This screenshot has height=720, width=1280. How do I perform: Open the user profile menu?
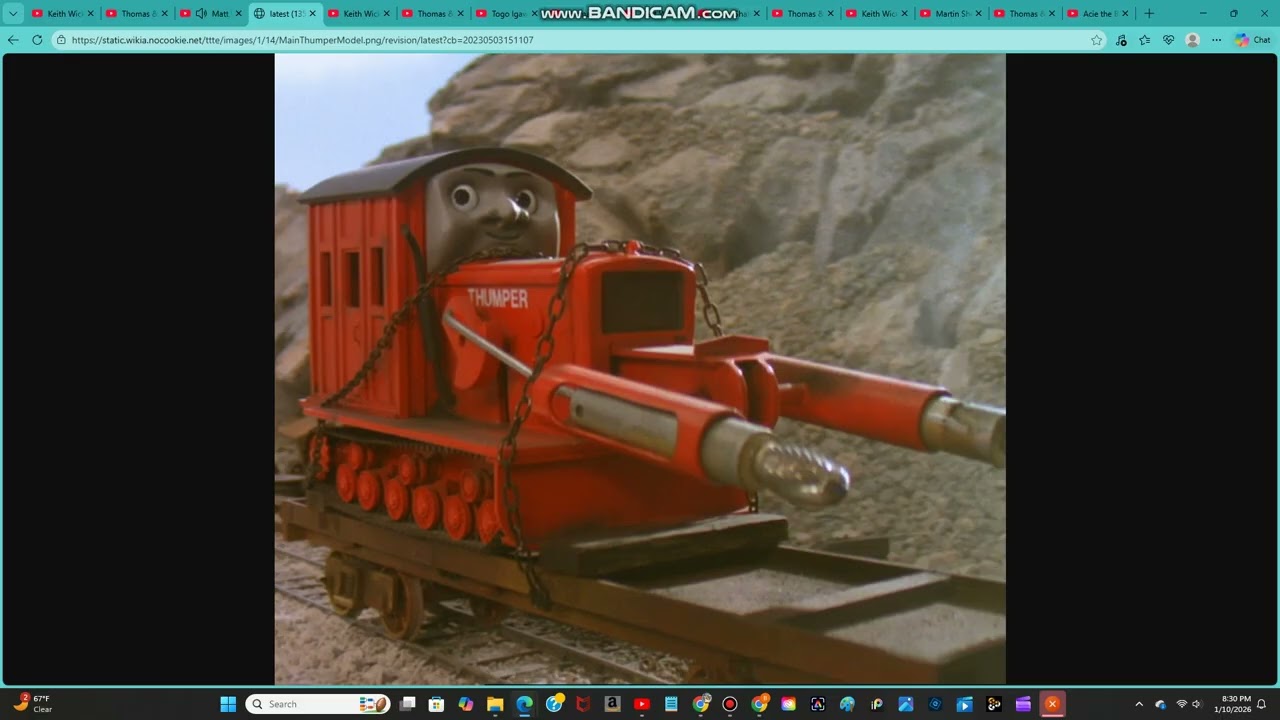[x=1192, y=40]
